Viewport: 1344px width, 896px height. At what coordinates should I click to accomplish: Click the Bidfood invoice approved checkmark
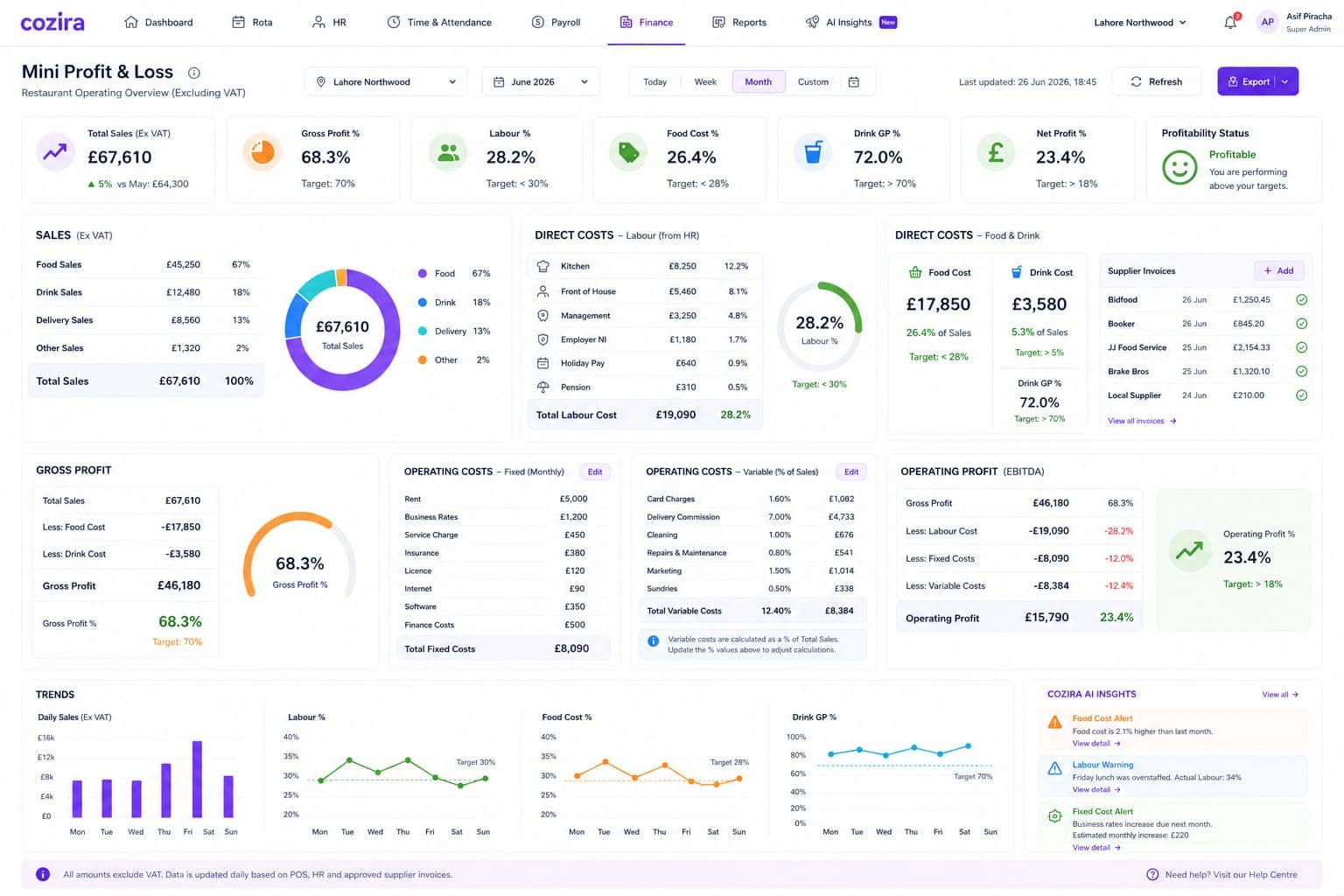pos(1301,299)
